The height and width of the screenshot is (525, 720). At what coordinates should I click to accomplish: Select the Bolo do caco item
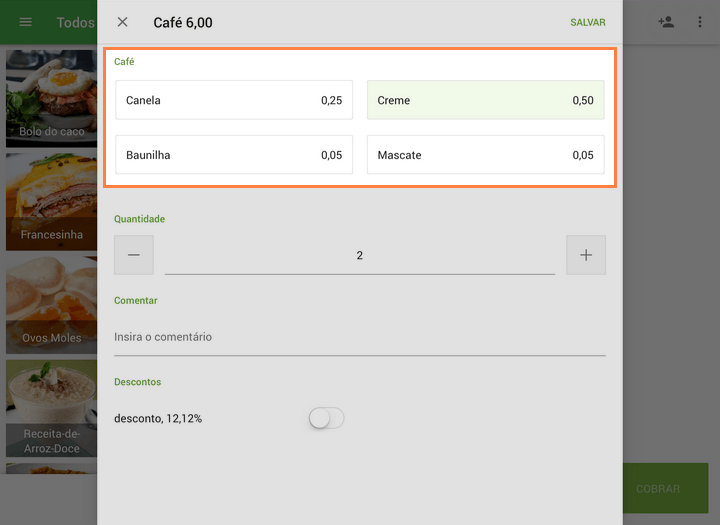click(51, 98)
